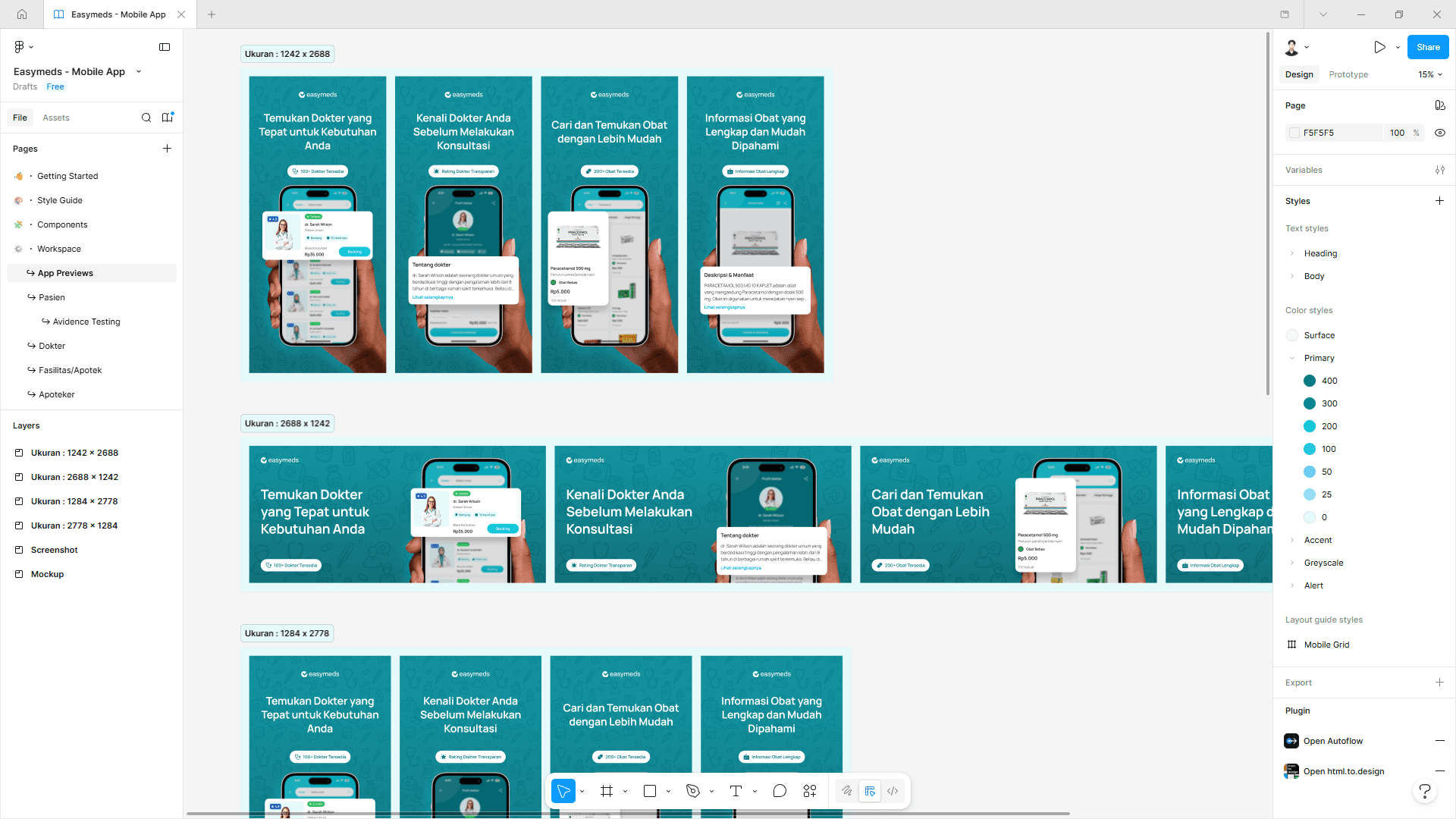Switch to the Prototype tab
This screenshot has width=1456, height=819.
tap(1348, 74)
